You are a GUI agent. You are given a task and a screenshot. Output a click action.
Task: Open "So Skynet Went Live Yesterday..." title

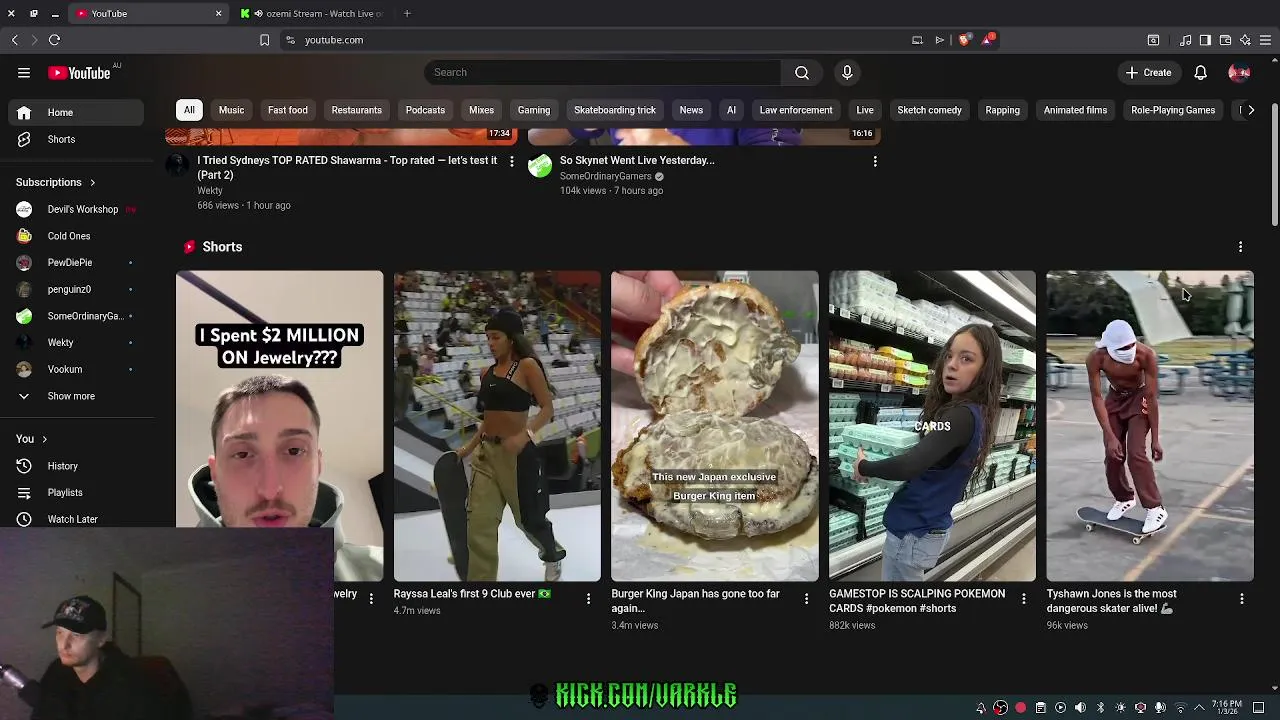click(x=637, y=160)
